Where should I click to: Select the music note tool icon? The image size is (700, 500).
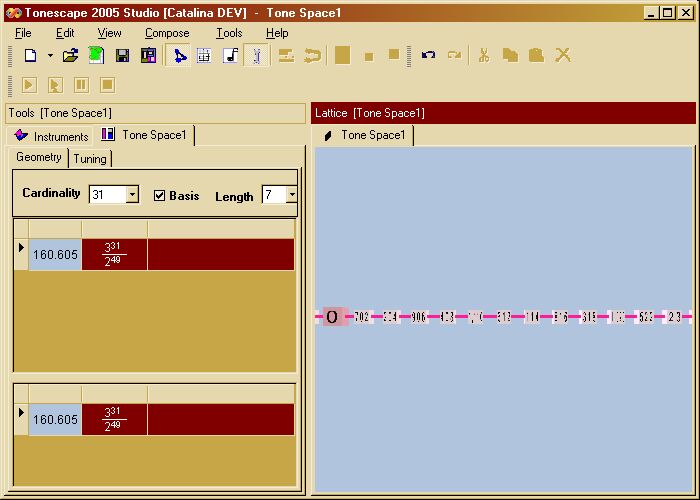231,56
